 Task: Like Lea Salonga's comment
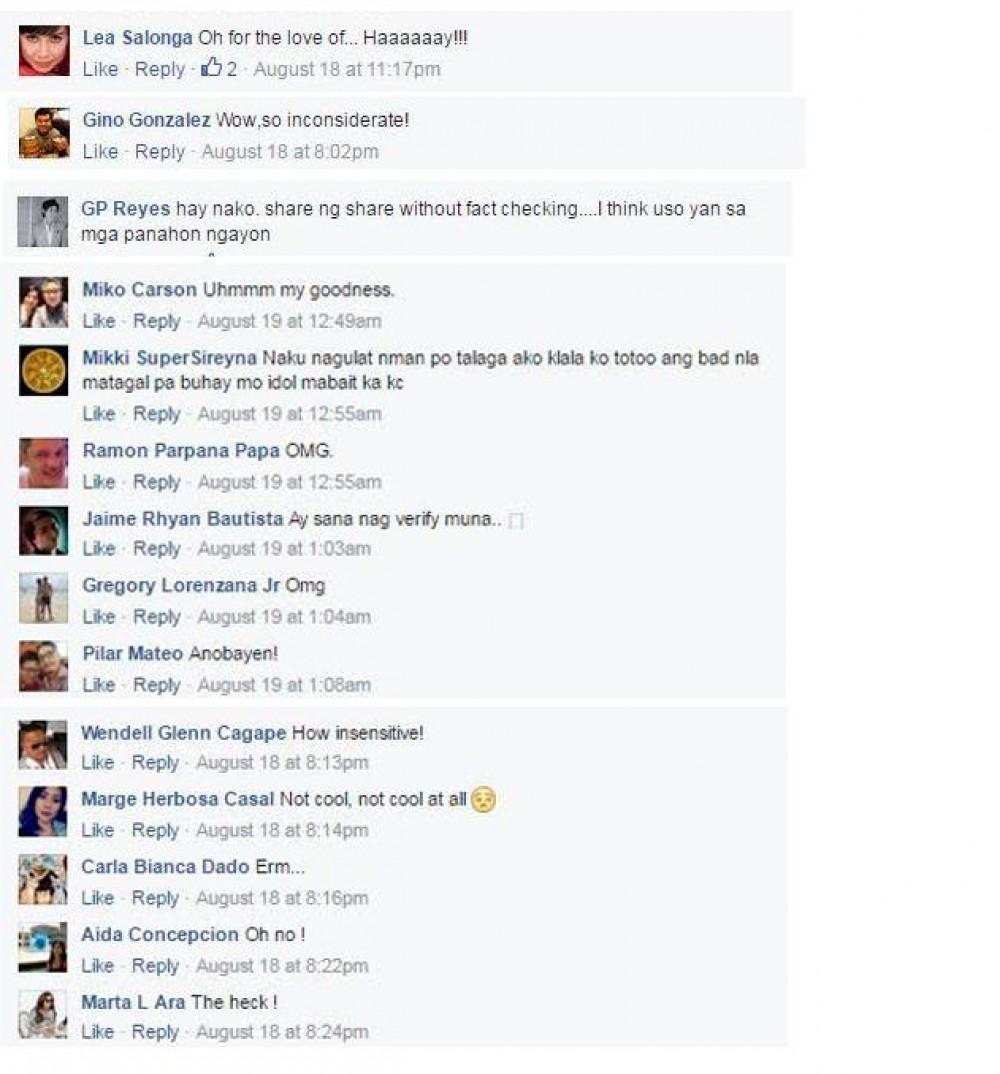point(100,69)
